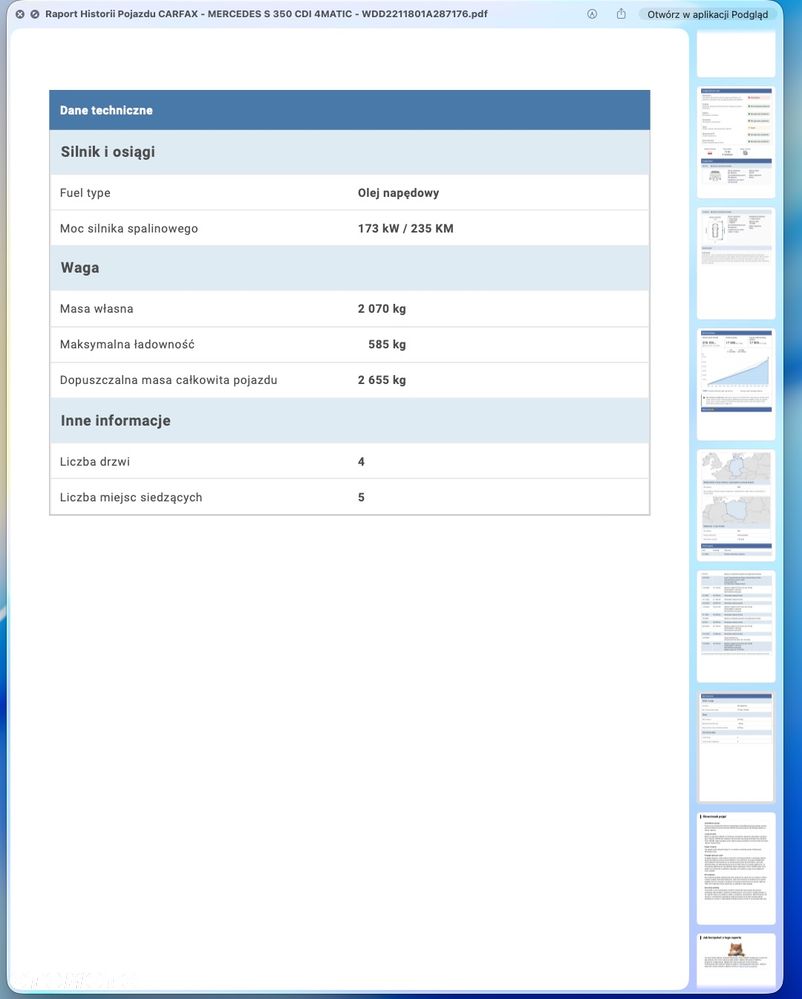Click 'Liczba miejsc siedzących' label
Image resolution: width=802 pixels, height=999 pixels.
(x=131, y=498)
